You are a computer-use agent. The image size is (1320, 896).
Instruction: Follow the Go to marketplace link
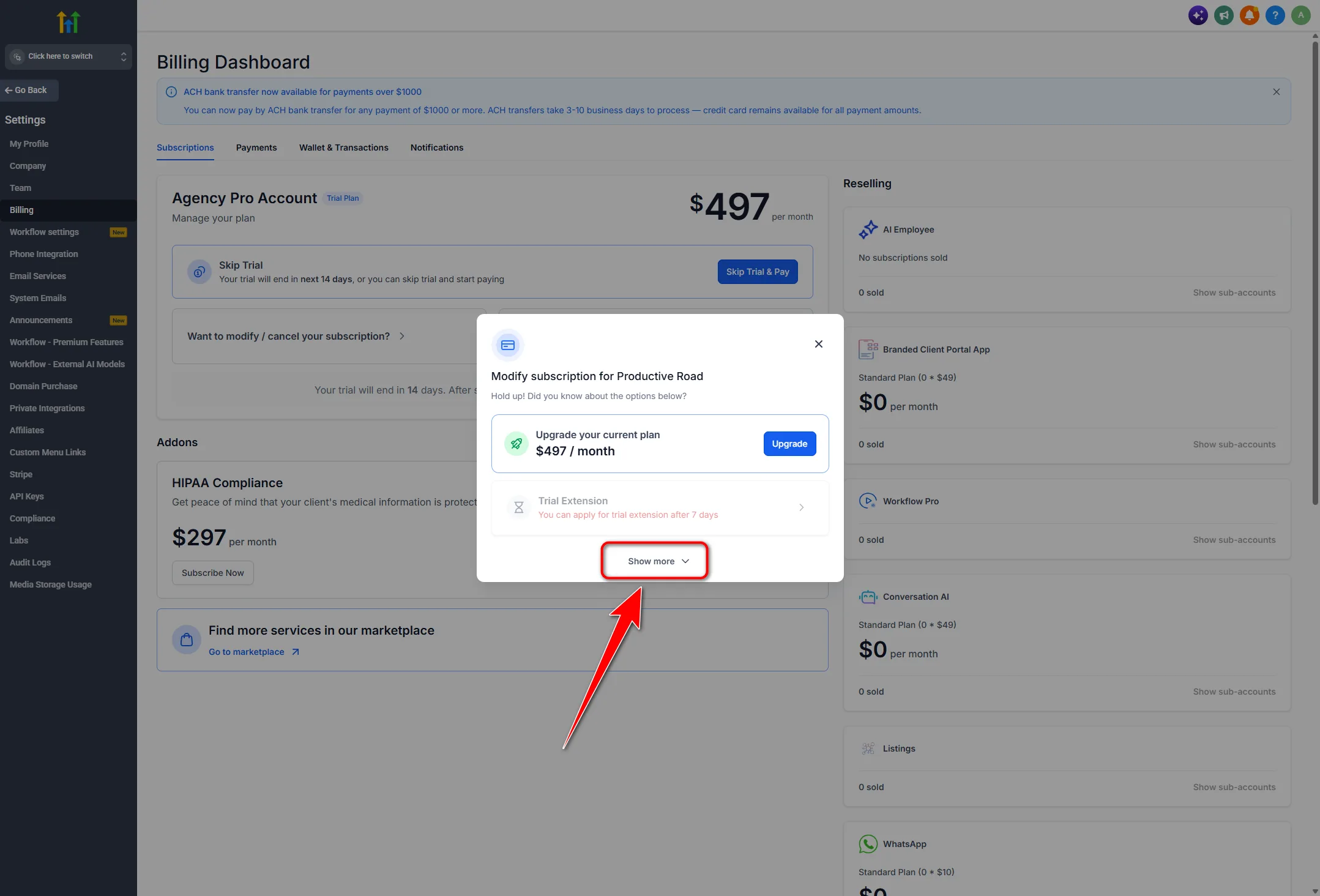coord(254,652)
